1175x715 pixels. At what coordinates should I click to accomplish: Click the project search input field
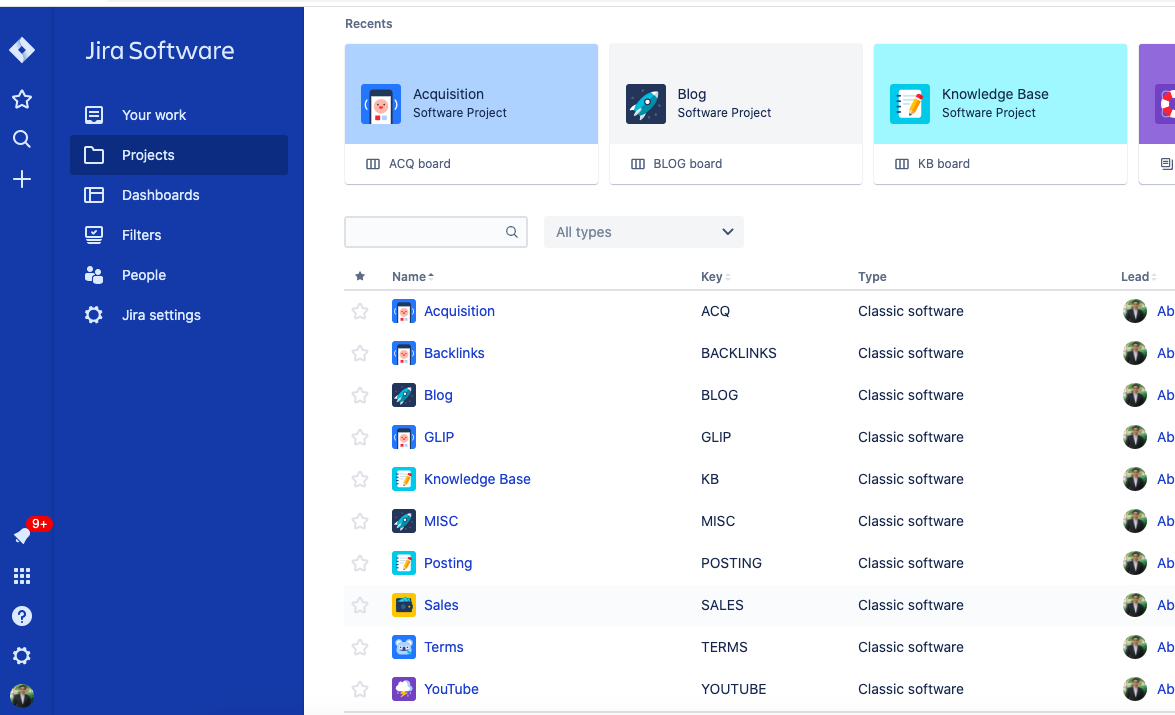click(435, 232)
